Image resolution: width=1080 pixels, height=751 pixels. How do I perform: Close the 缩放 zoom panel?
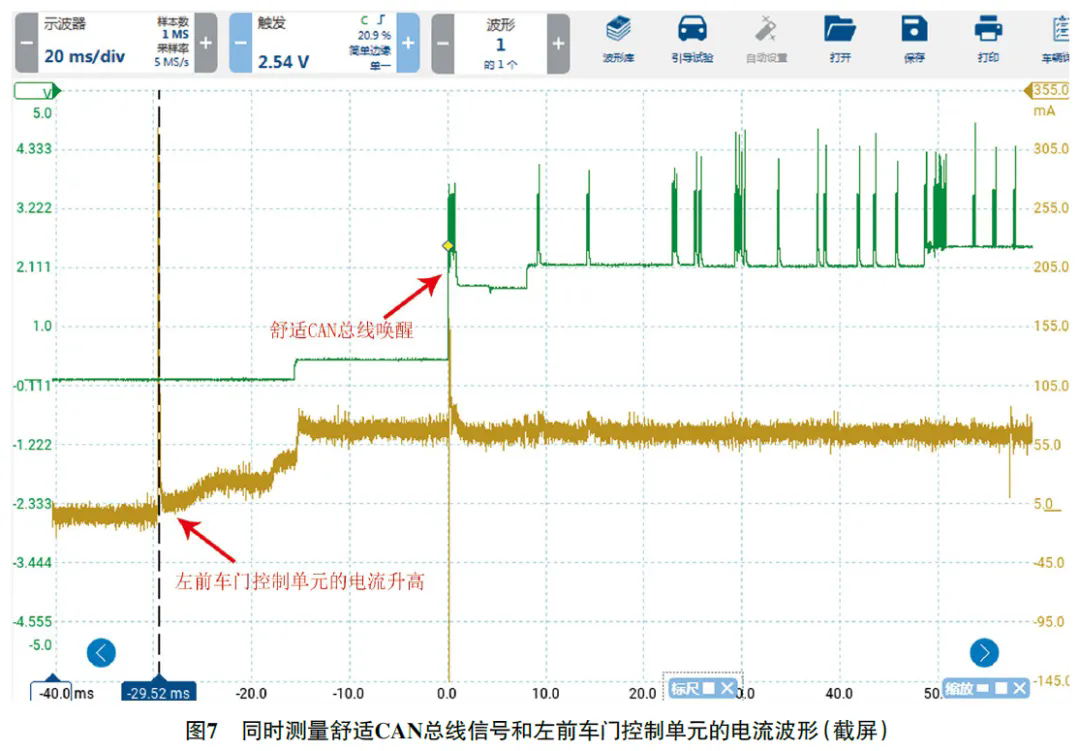tap(1018, 688)
